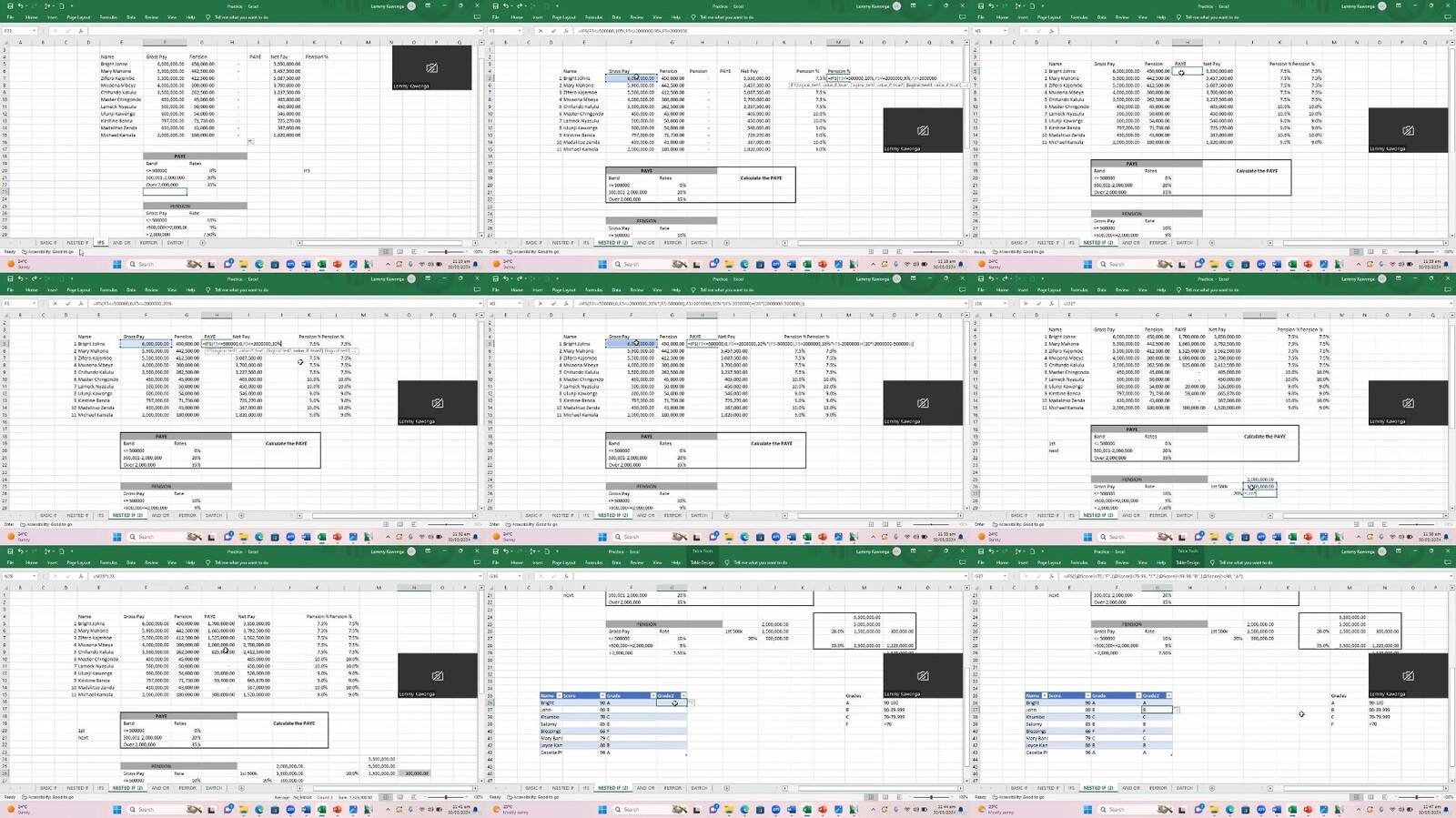
Task: Open Page Layout tab in top-middle screenshot
Action: pos(564,17)
